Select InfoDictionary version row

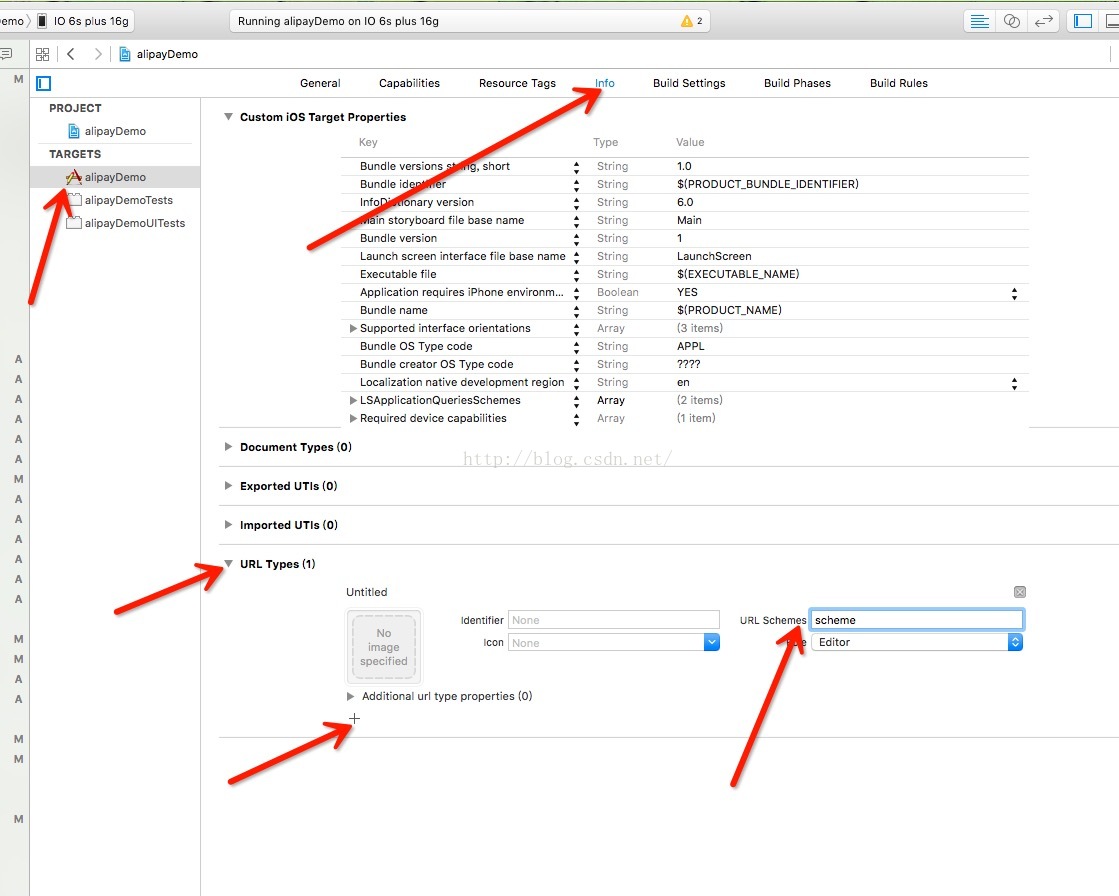(685, 203)
